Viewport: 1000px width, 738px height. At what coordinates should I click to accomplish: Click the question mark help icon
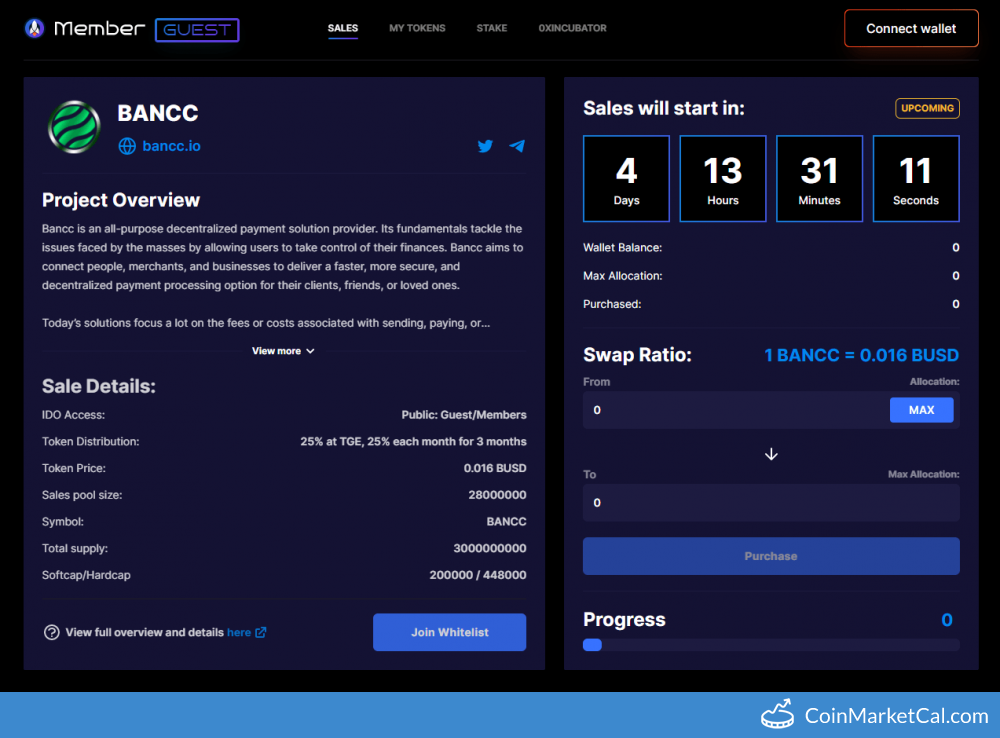[51, 632]
